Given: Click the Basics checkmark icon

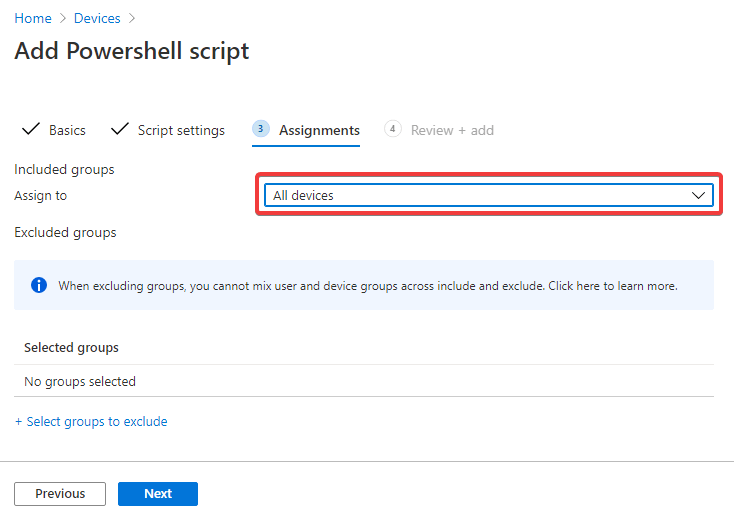Looking at the screenshot, I should [x=31, y=129].
